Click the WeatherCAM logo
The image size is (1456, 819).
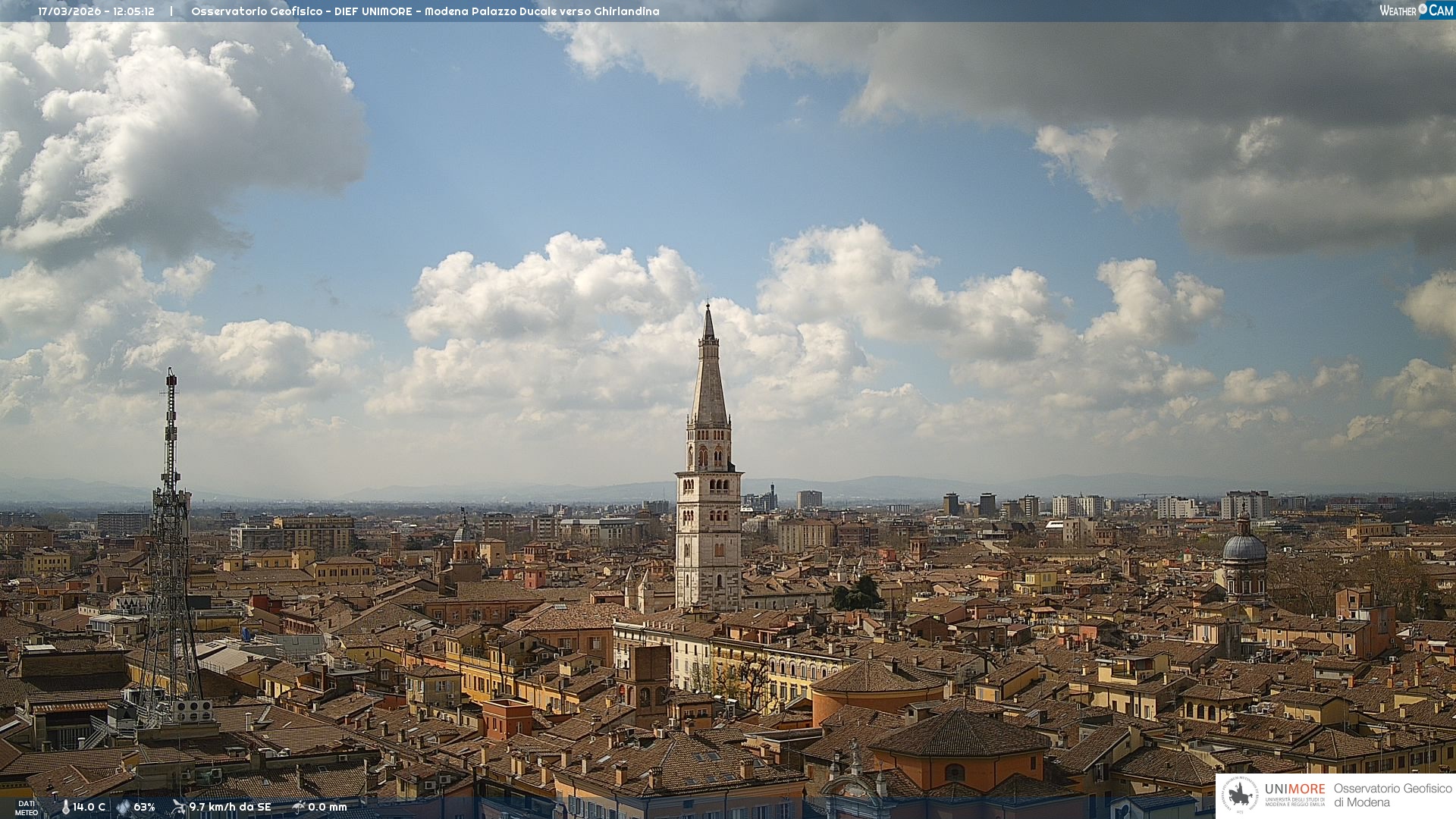click(1416, 11)
